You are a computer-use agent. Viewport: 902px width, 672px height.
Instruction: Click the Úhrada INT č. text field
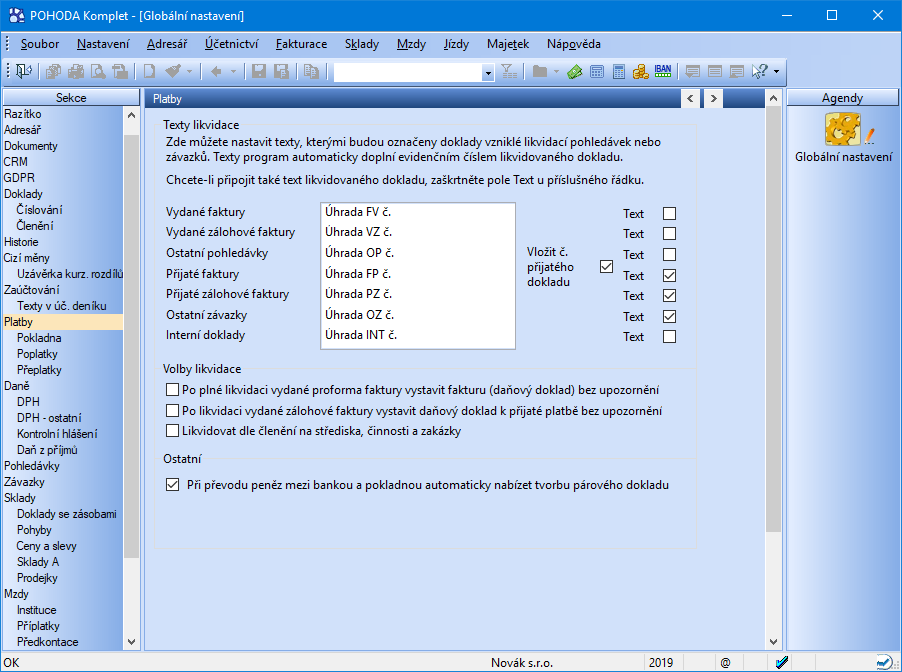click(x=418, y=335)
